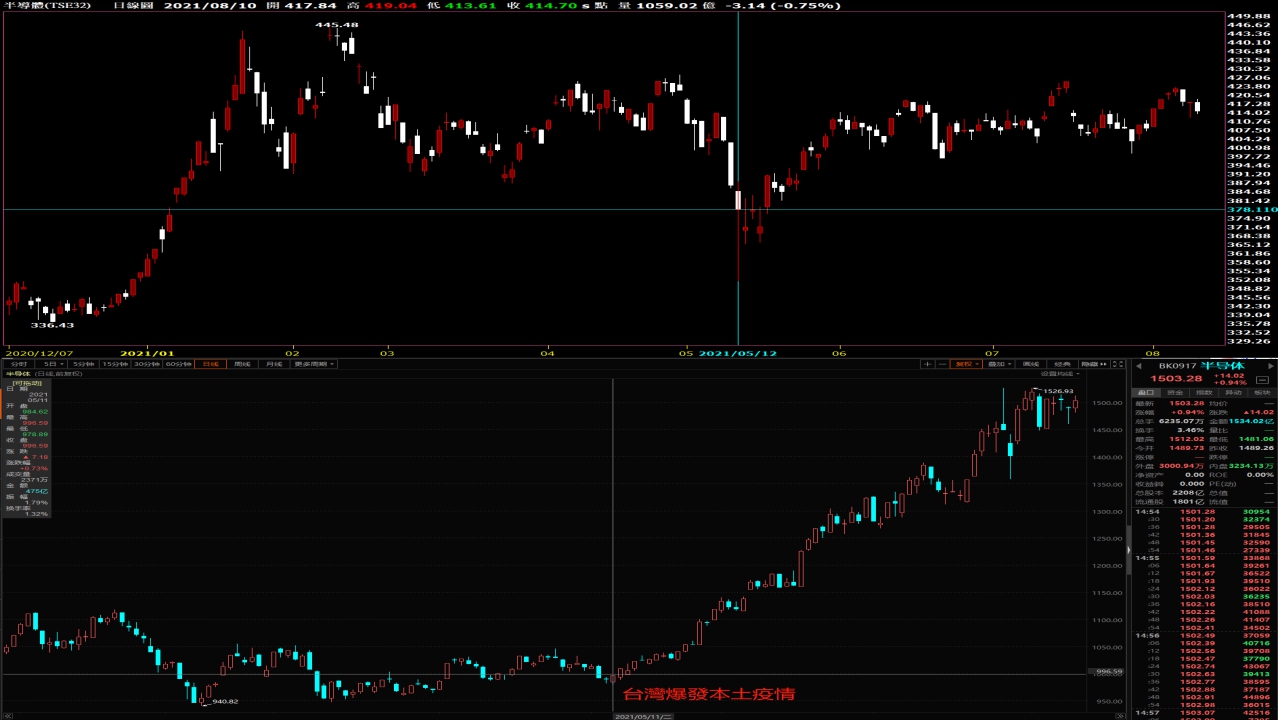Select the 板块 sector tab
Viewport: 1279px width, 720px height.
point(1262,393)
